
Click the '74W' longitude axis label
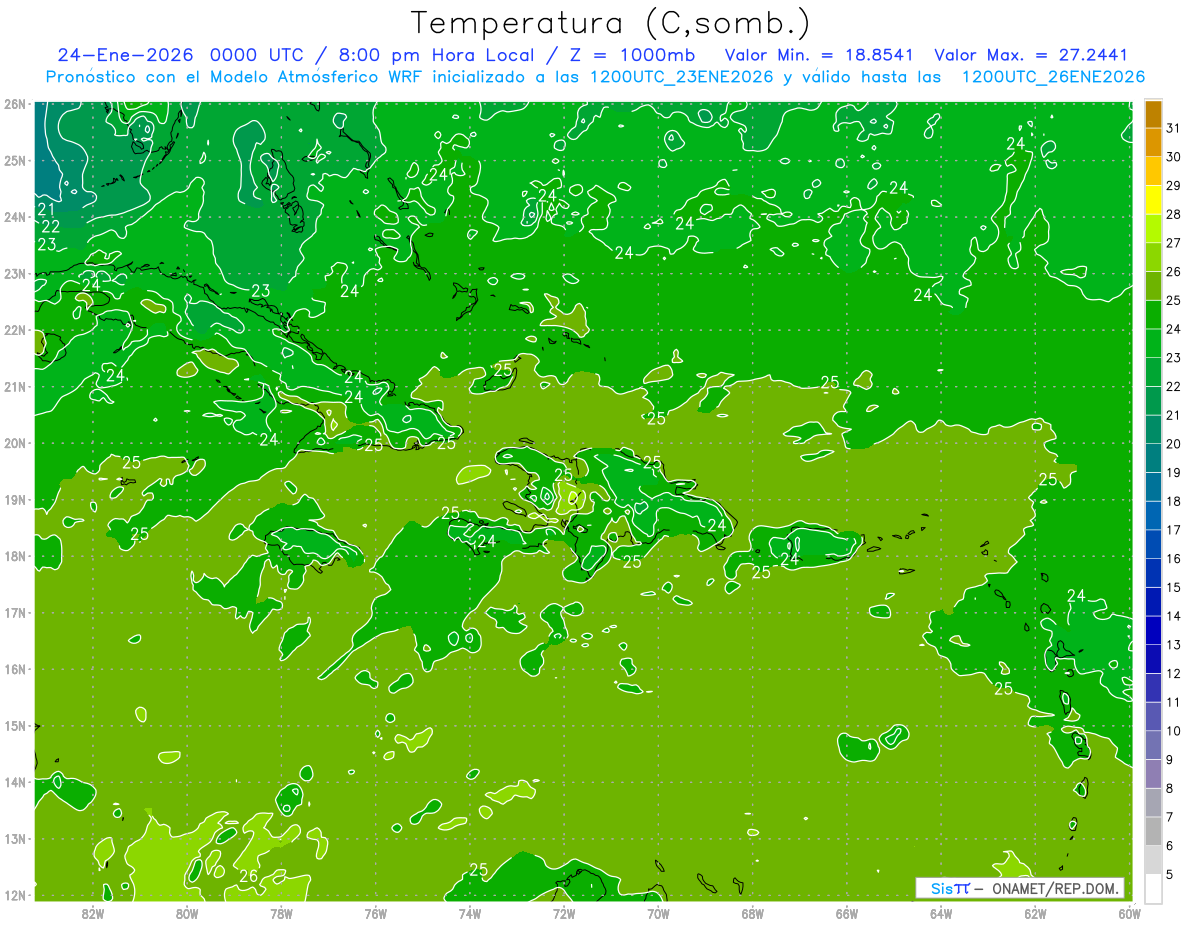pos(470,913)
